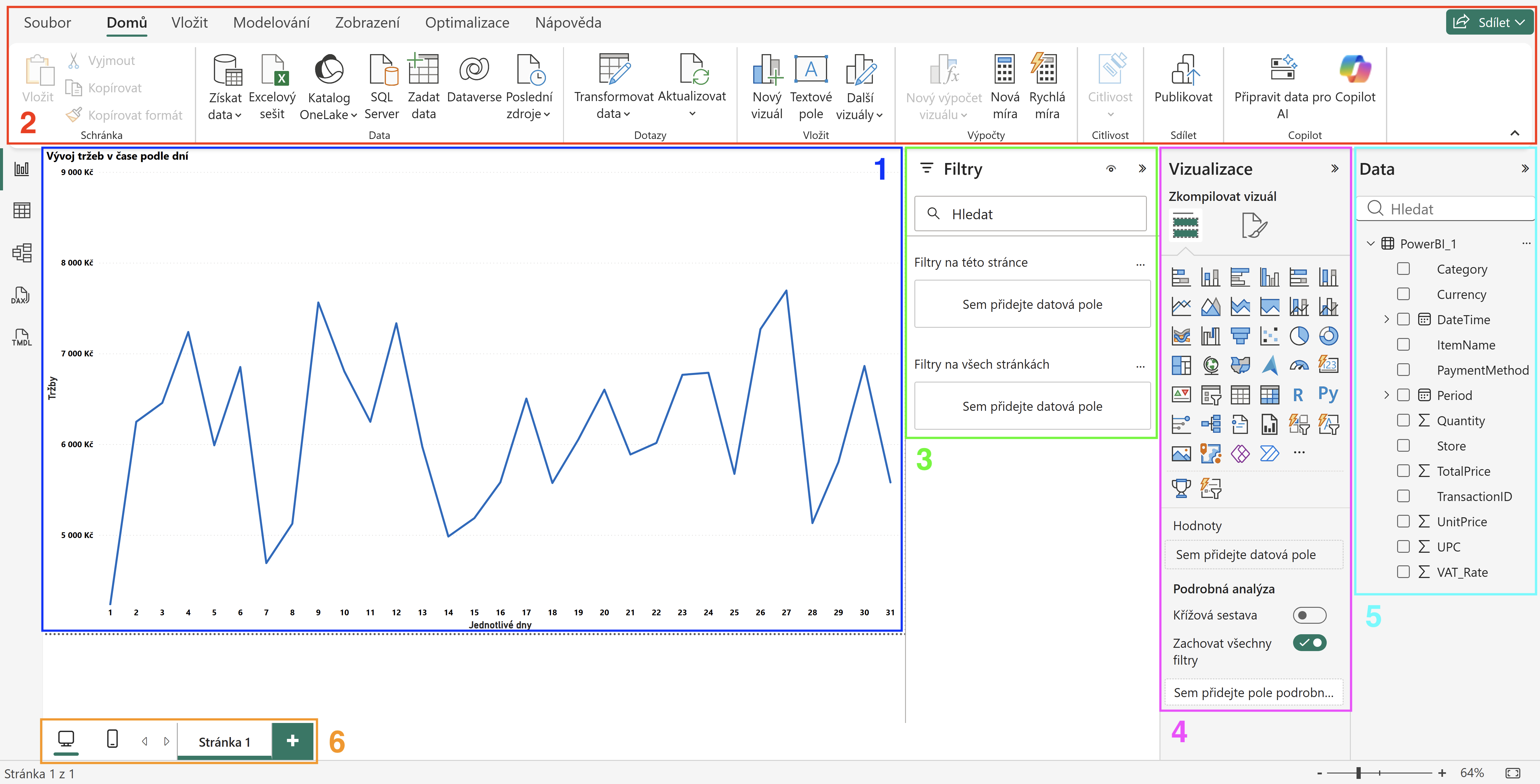1540x784 pixels.
Task: Switch to the Zobrazení tab
Action: point(367,23)
